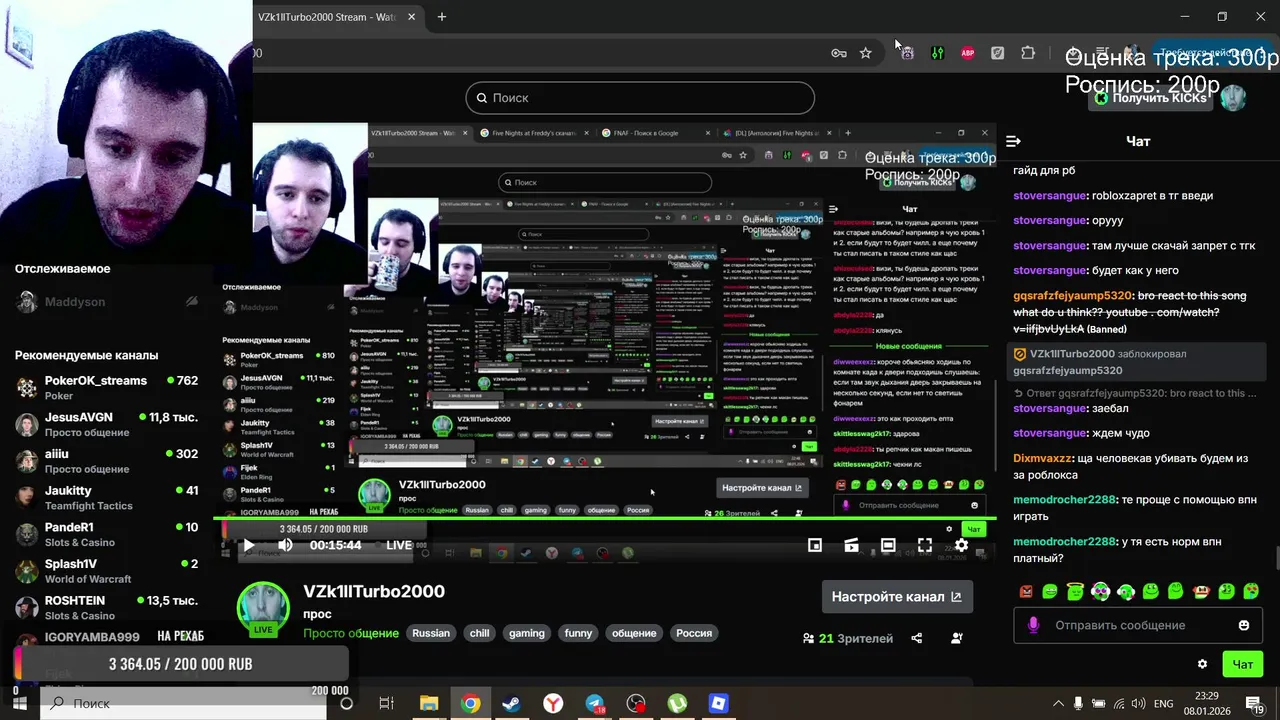The height and width of the screenshot is (720, 1280).
Task: Click the play button on the main video player
Action: coord(248,545)
